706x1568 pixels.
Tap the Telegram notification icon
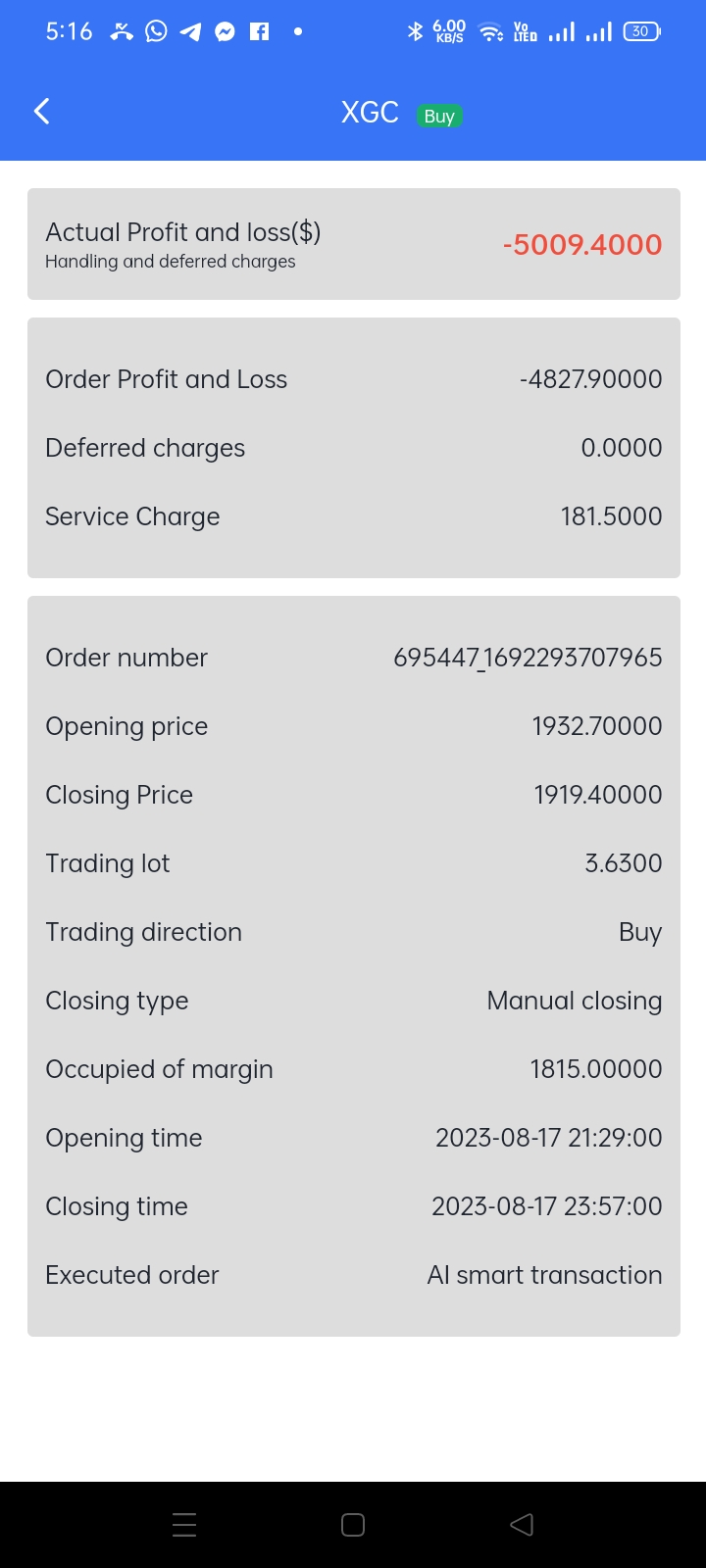coord(190,31)
